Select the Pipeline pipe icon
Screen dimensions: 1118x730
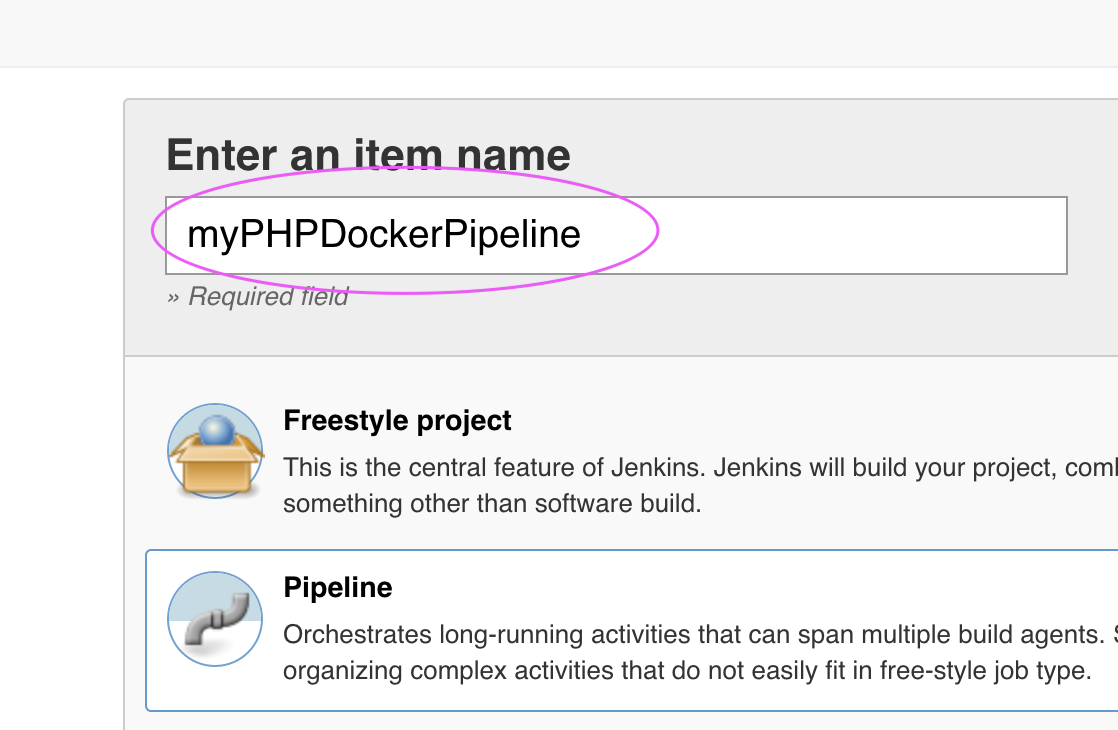pos(215,619)
